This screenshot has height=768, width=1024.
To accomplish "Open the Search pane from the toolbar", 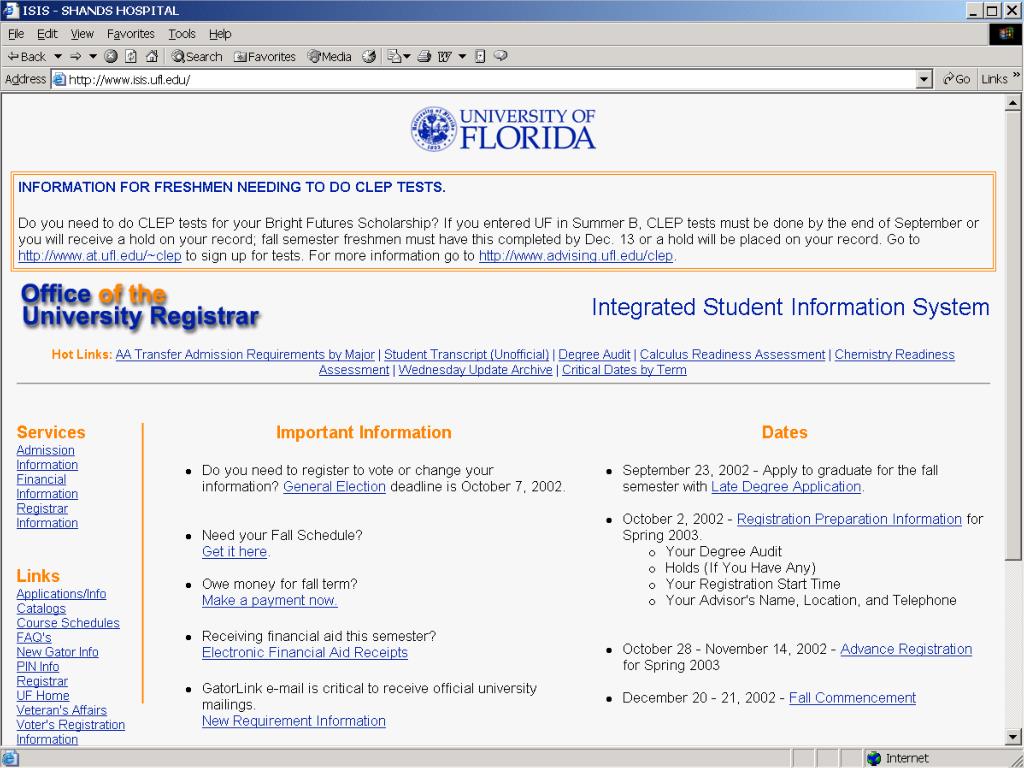I will (197, 57).
